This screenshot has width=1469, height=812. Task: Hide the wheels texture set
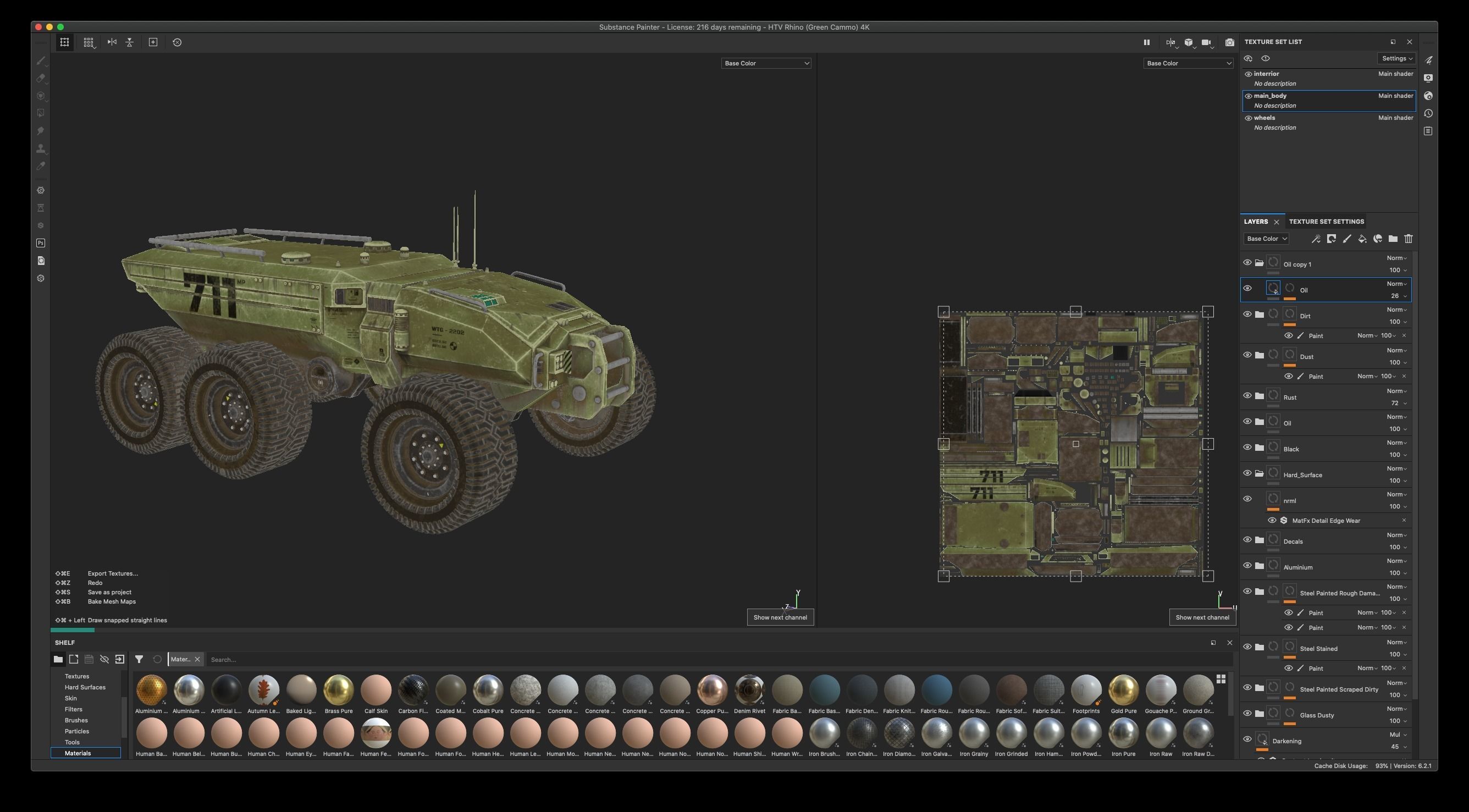pyautogui.click(x=1249, y=118)
